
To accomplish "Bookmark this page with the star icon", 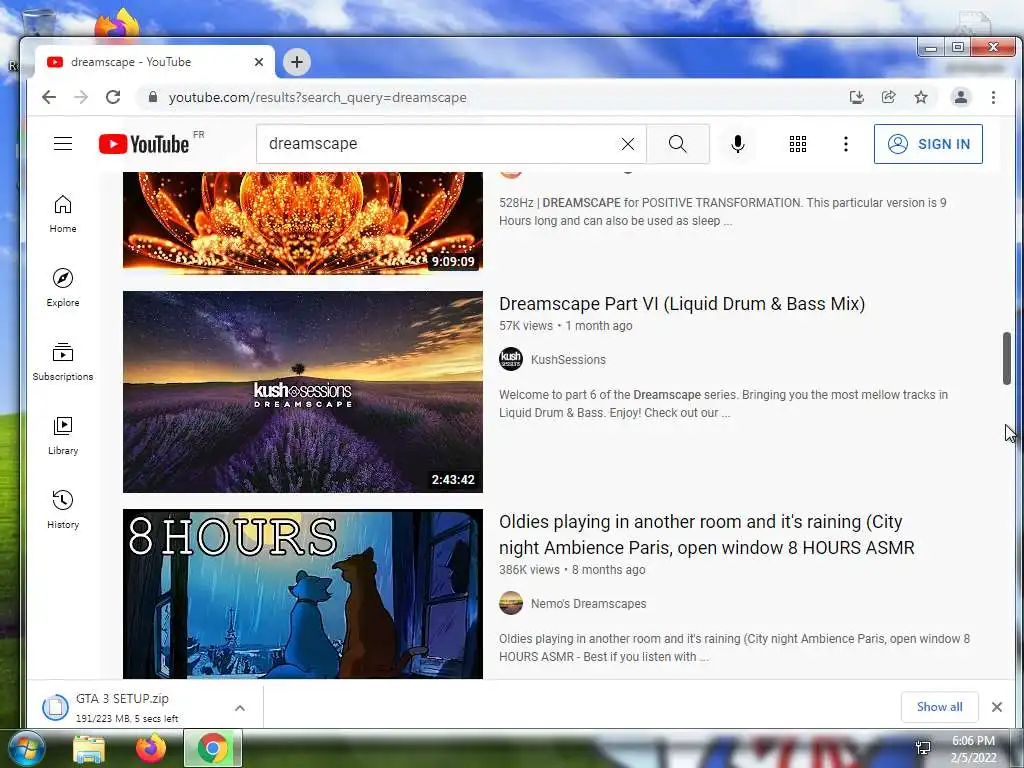I will coord(921,97).
